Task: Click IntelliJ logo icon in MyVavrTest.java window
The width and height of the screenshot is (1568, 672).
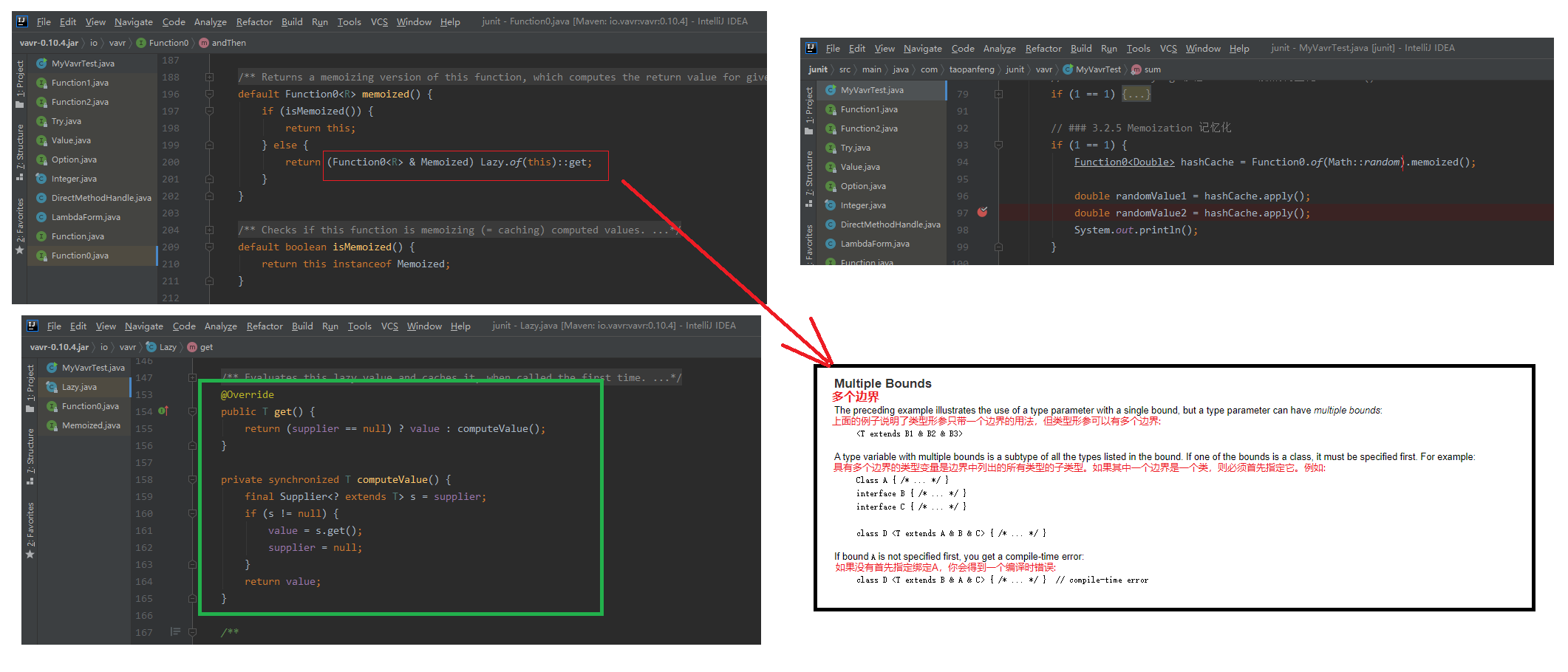Action: [811, 48]
